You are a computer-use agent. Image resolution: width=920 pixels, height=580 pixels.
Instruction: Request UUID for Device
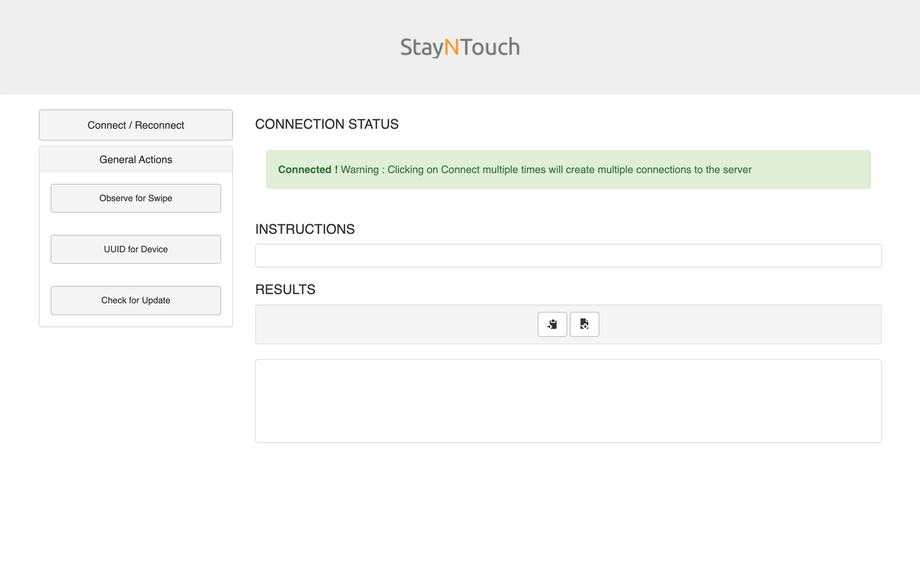(x=136, y=249)
